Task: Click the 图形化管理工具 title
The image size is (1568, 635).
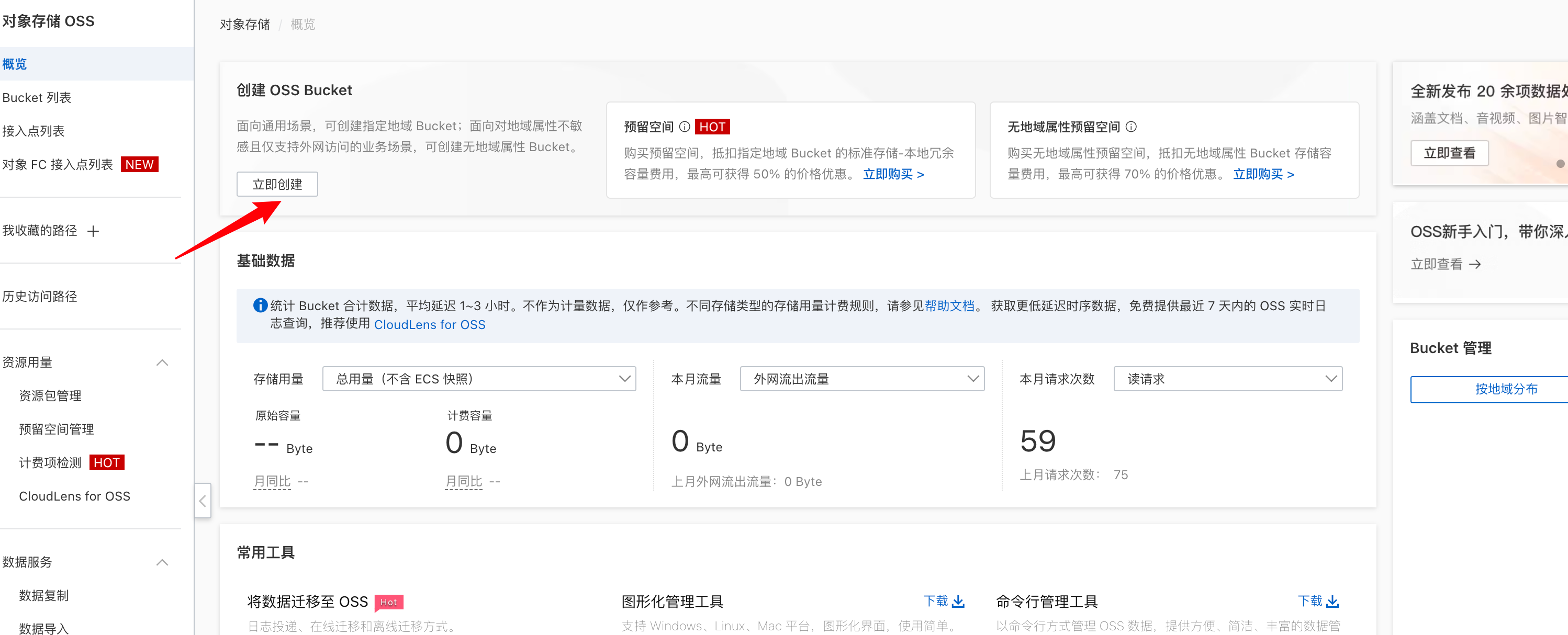Action: 672,601
